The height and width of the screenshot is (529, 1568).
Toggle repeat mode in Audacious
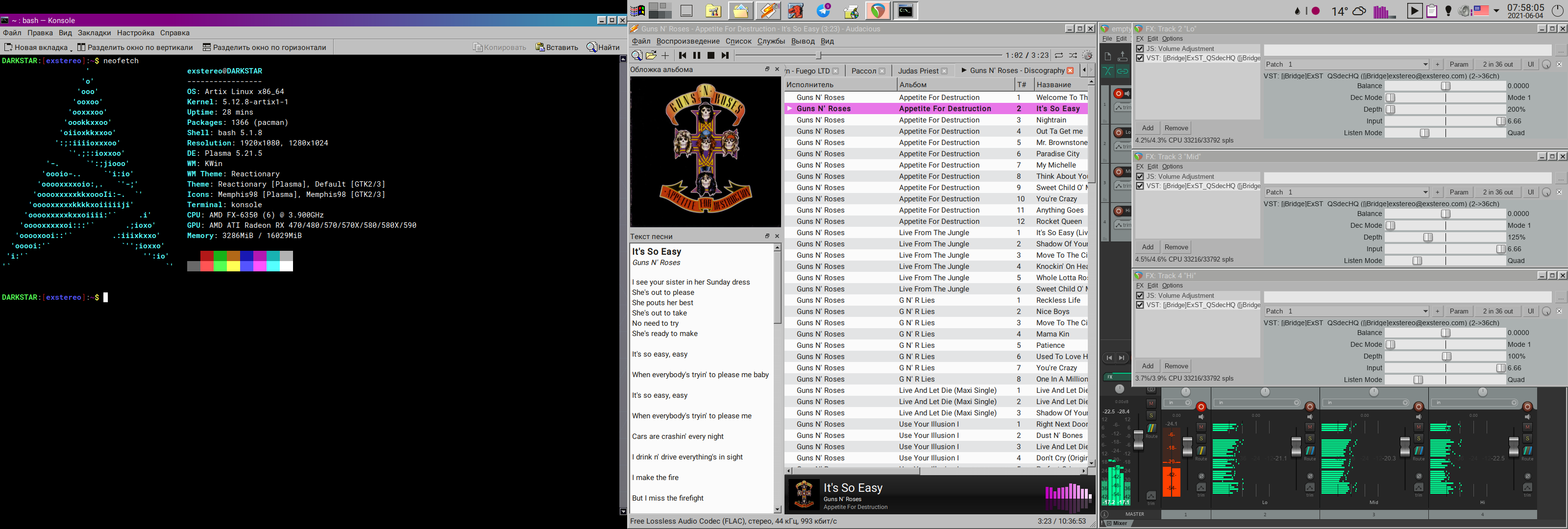1059,55
